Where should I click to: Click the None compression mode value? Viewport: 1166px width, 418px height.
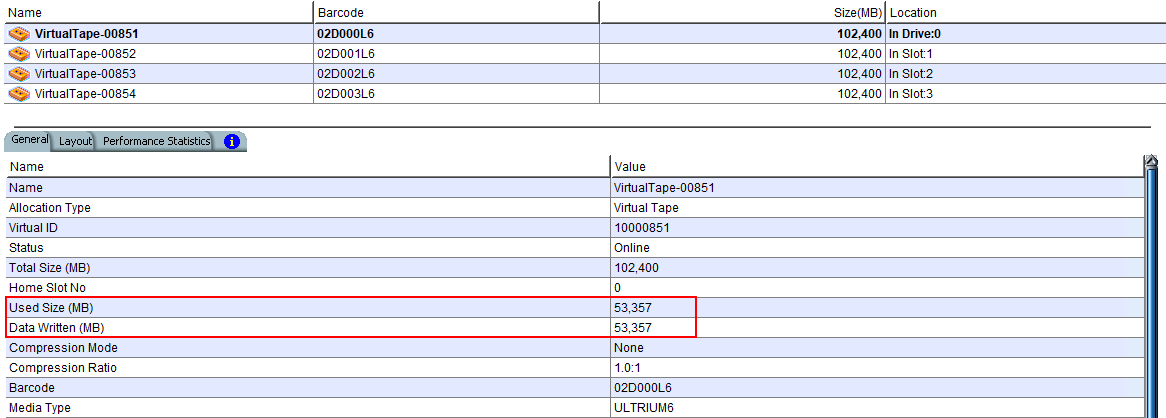pos(629,348)
